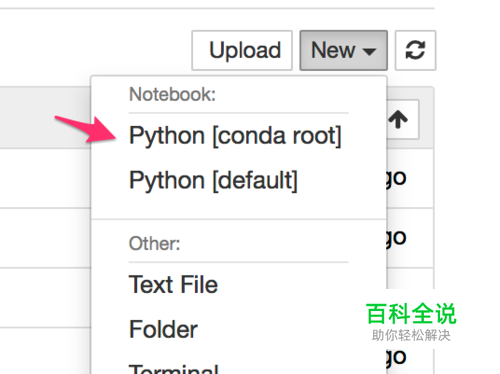The height and width of the screenshot is (374, 500).
Task: Click the 助你轻松解决 watermark subtitle
Action: tap(411, 335)
